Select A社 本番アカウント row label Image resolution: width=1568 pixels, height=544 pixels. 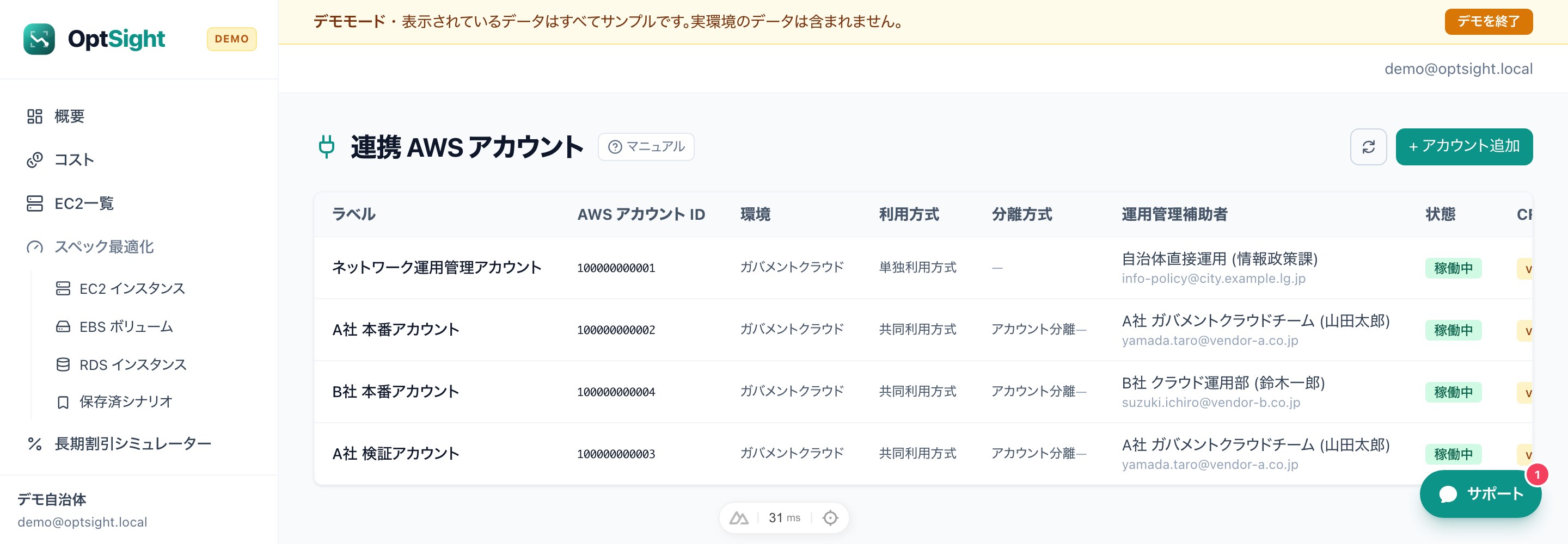(x=396, y=329)
